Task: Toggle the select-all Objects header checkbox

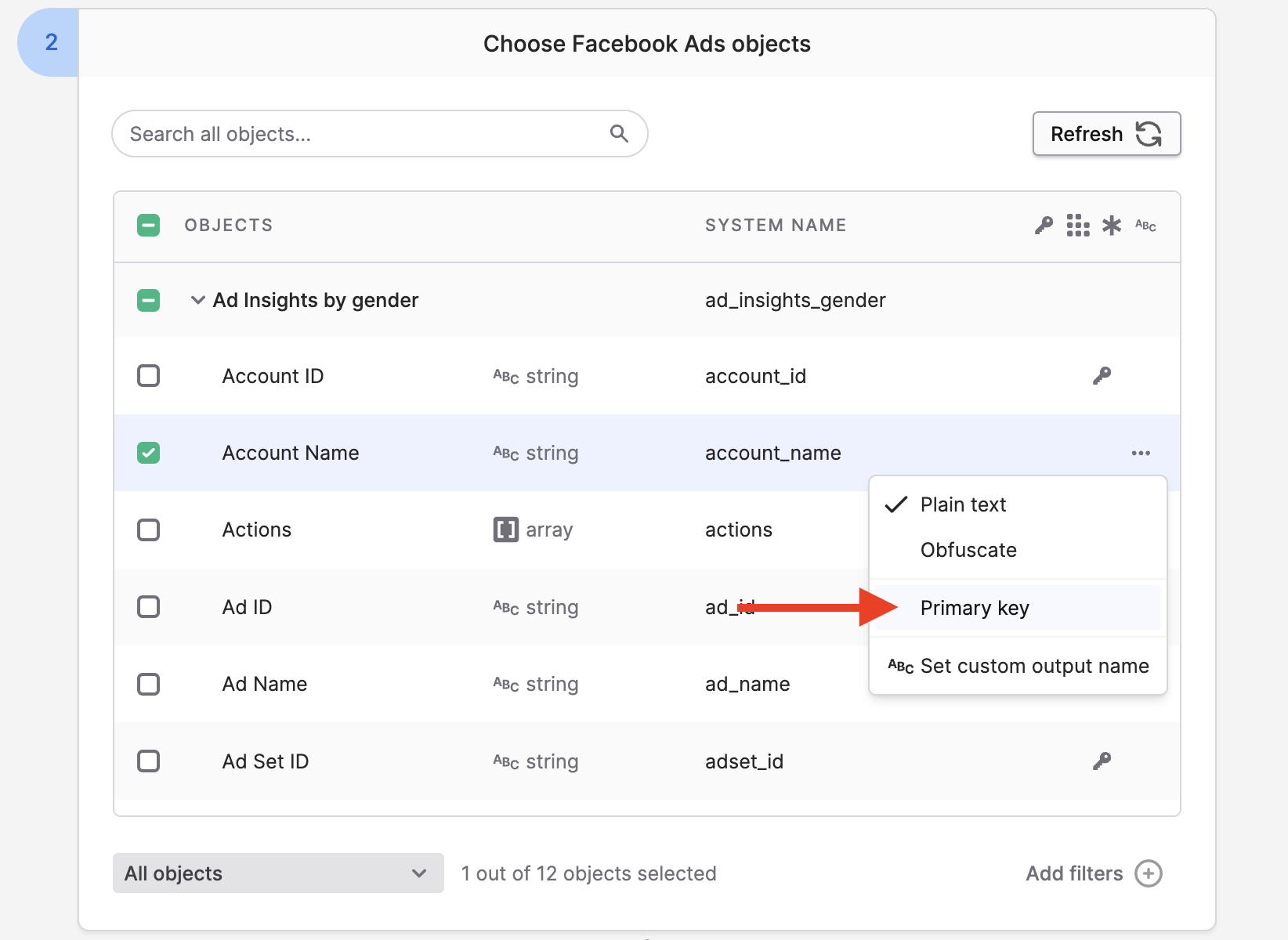Action: point(149,226)
